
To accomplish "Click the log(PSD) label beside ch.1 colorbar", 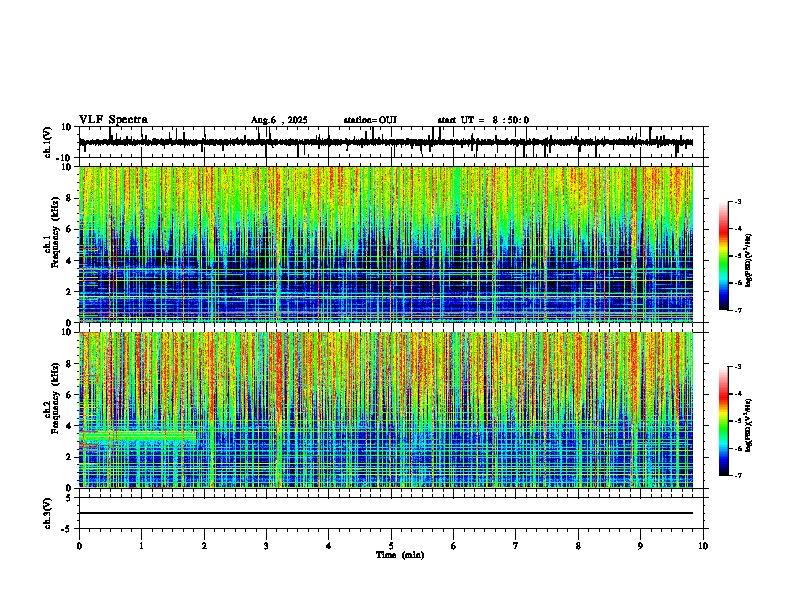I will (x=748, y=261).
